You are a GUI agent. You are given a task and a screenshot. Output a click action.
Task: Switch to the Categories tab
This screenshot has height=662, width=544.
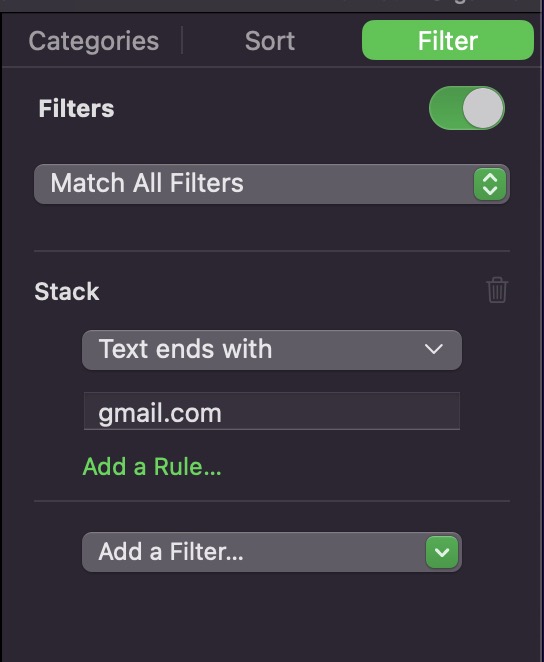point(94,41)
